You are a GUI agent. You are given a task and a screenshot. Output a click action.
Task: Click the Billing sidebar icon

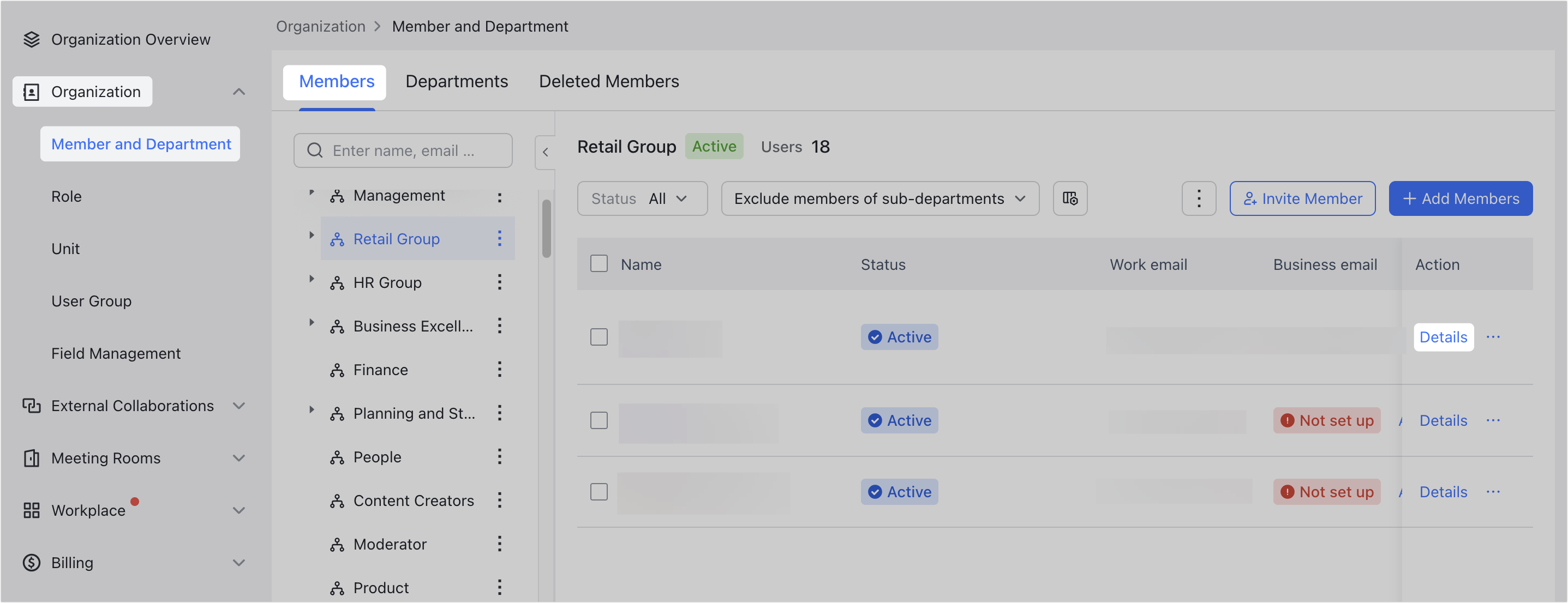pyautogui.click(x=32, y=562)
